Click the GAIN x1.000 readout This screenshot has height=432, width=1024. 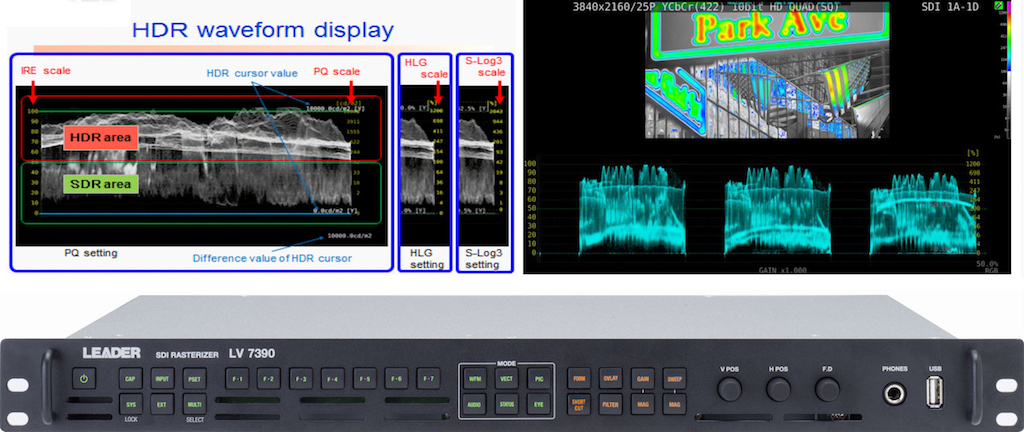(783, 270)
